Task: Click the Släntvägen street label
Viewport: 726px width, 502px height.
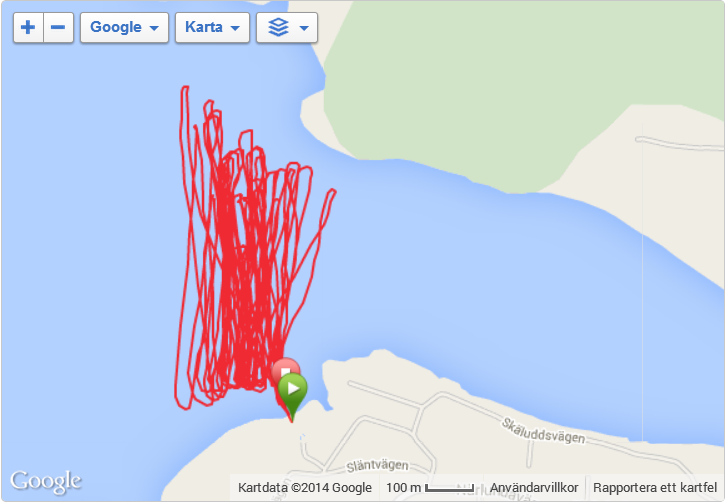Action: point(377,465)
